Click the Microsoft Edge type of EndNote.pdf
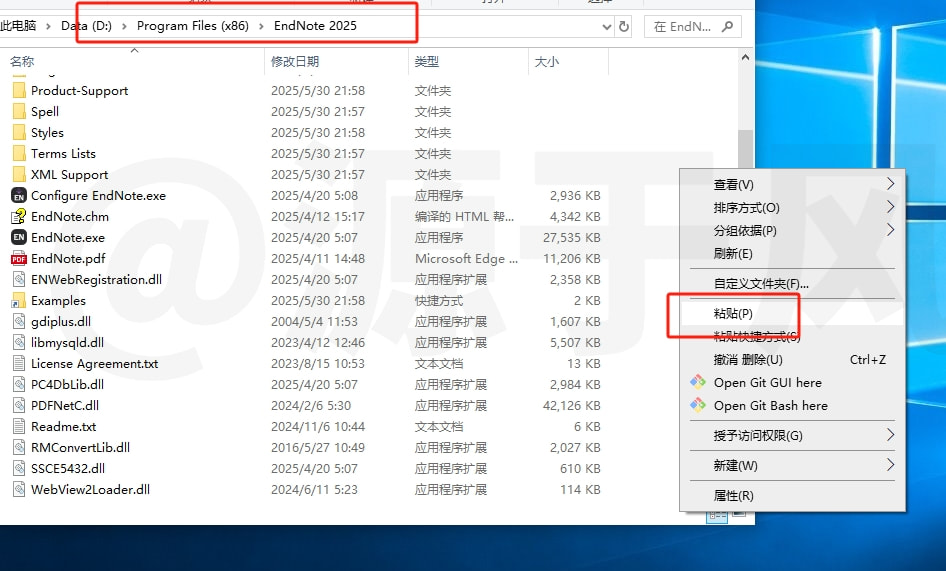This screenshot has height=571, width=946. pyautogui.click(x=466, y=258)
